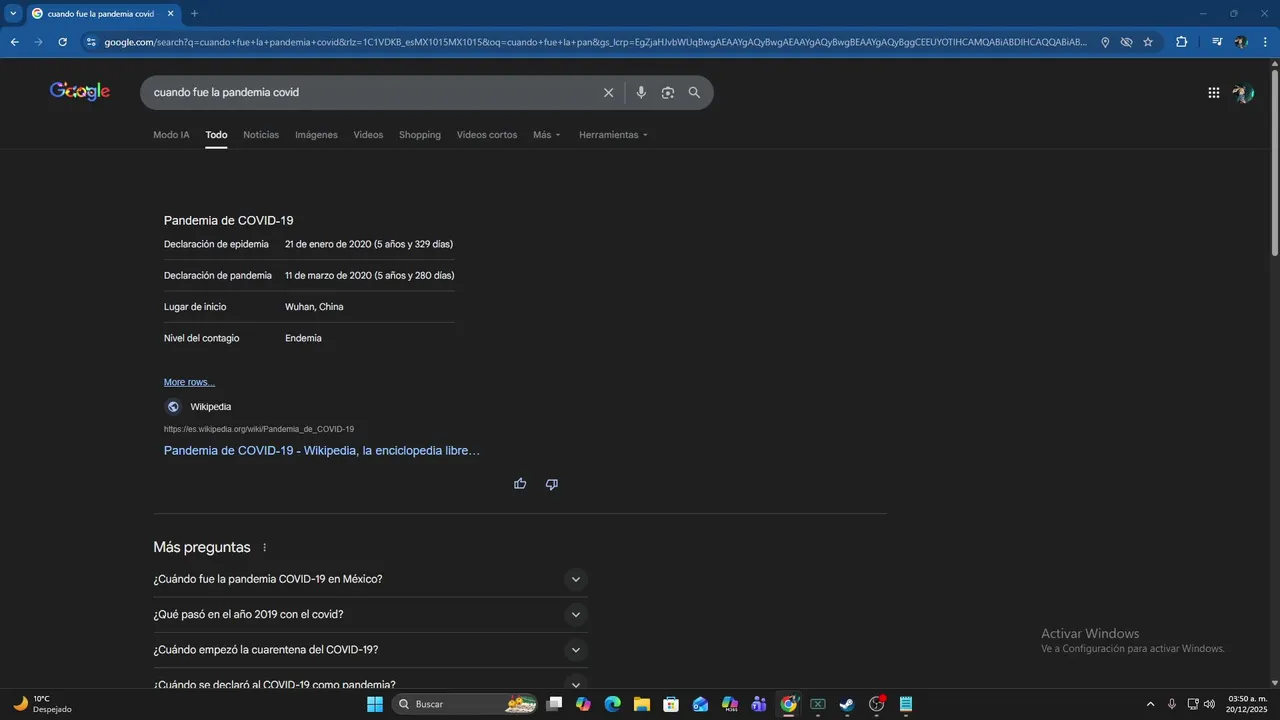The height and width of the screenshot is (720, 1280).
Task: Bookmark this page with the star
Action: point(1148,42)
